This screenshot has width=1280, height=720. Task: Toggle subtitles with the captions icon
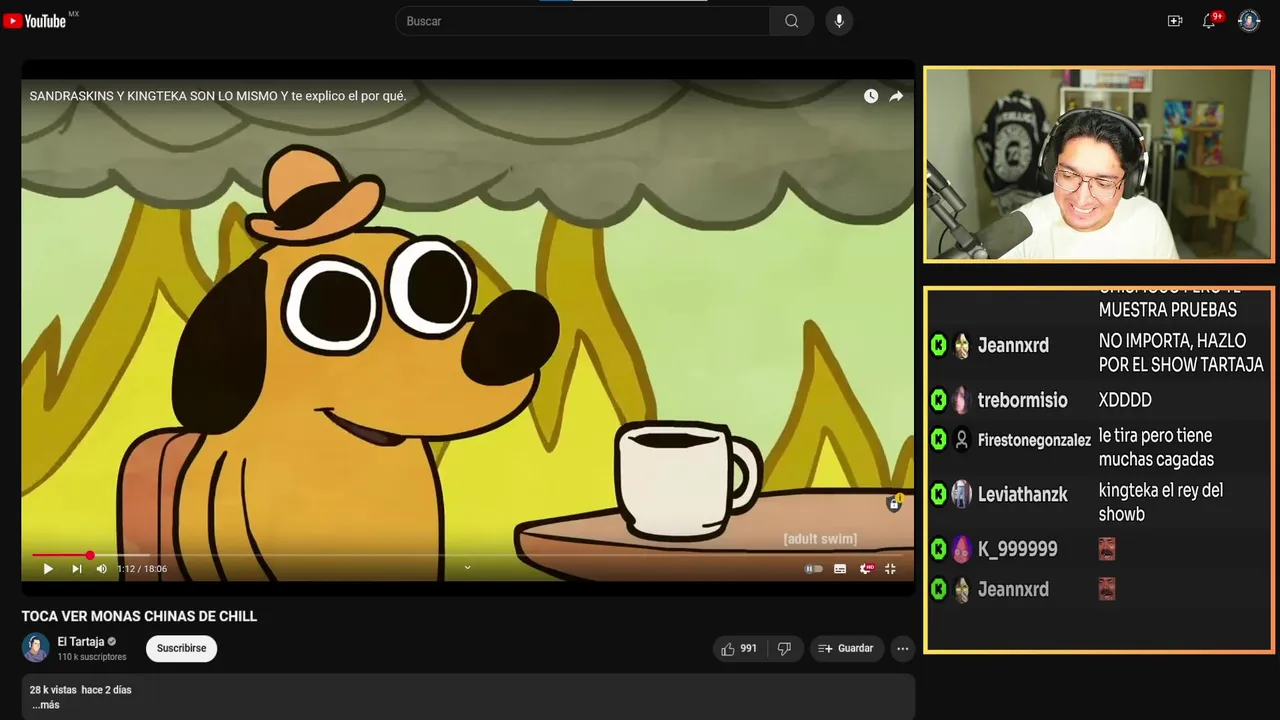pyautogui.click(x=840, y=569)
